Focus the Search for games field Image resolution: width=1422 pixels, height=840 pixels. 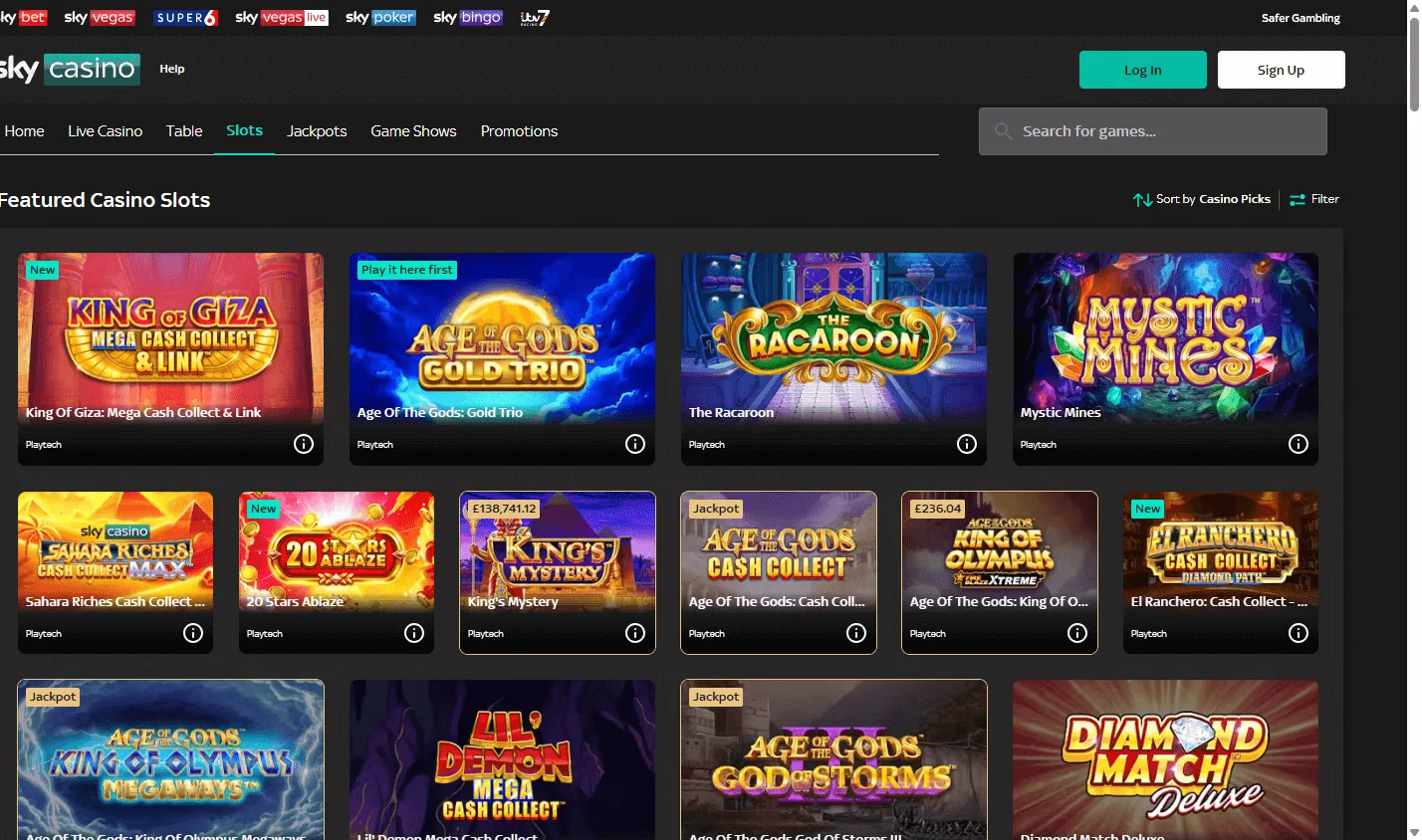point(1153,131)
